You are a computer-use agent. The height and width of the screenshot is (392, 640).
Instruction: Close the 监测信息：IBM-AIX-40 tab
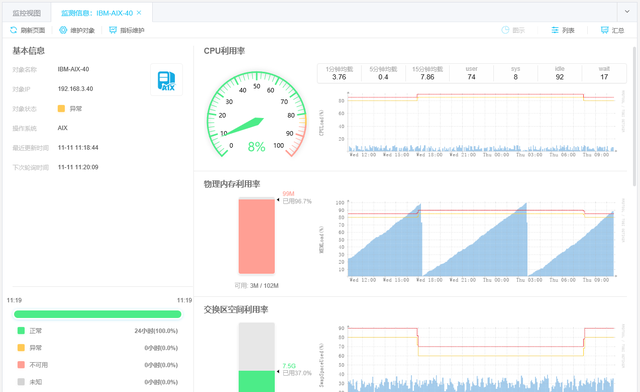pyautogui.click(x=139, y=13)
